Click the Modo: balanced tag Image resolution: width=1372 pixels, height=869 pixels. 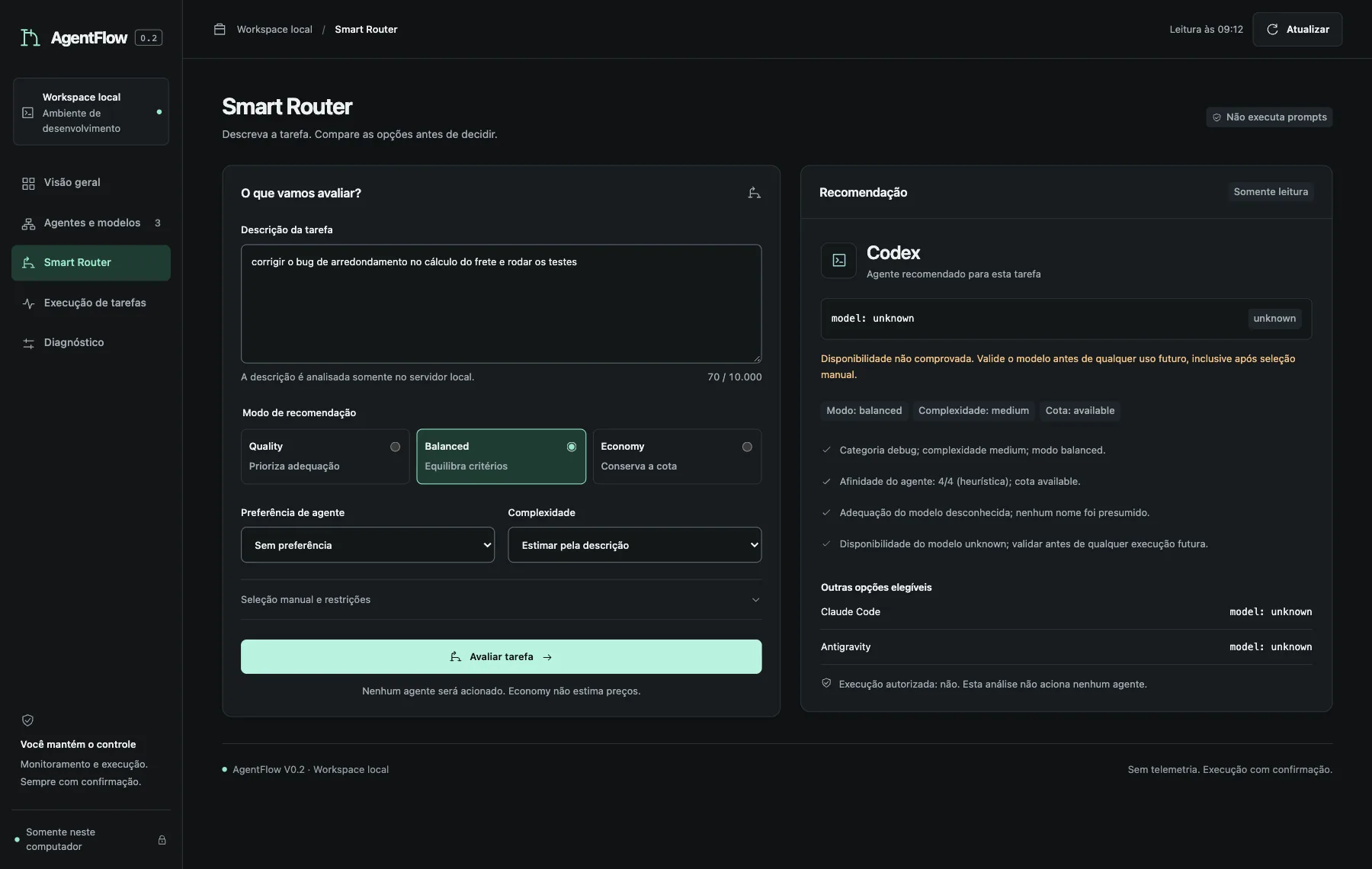click(x=864, y=411)
